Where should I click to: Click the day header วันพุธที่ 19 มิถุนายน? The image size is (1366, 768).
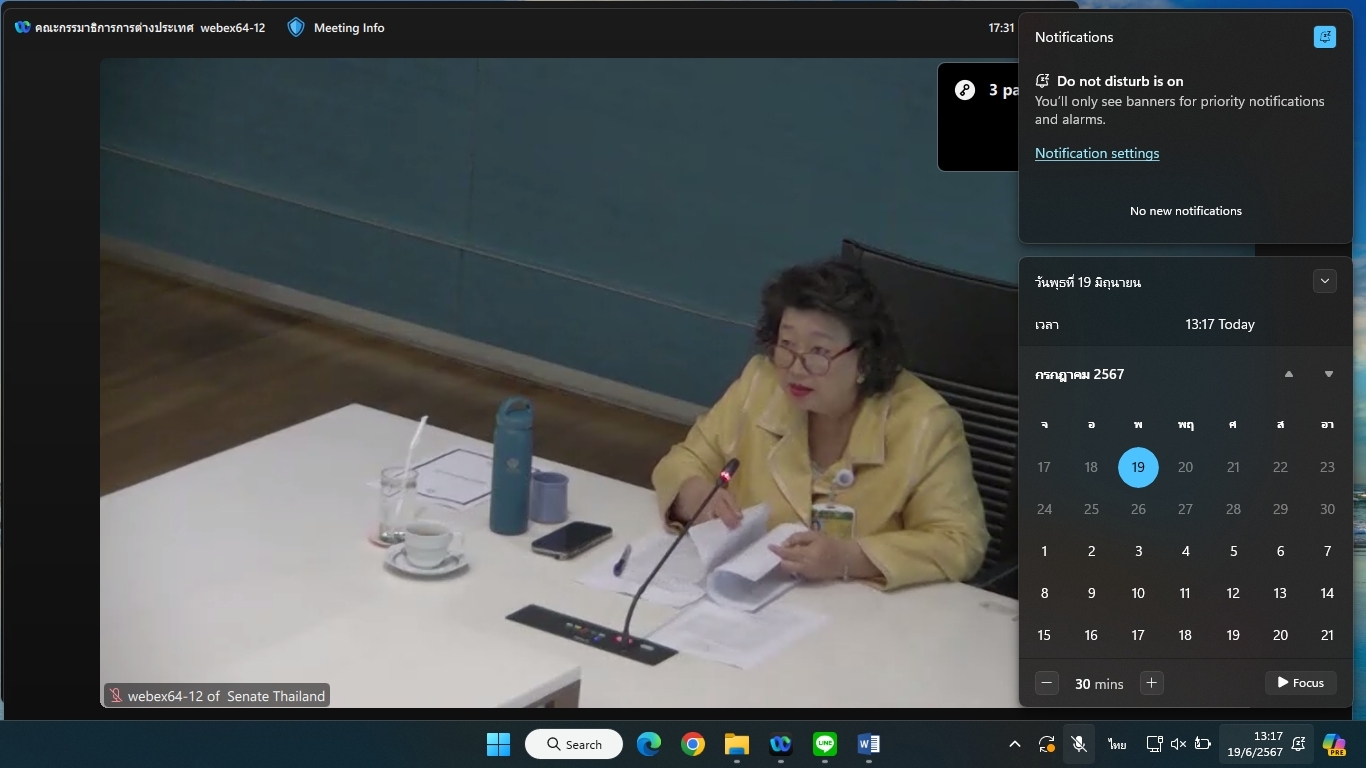(x=1088, y=282)
